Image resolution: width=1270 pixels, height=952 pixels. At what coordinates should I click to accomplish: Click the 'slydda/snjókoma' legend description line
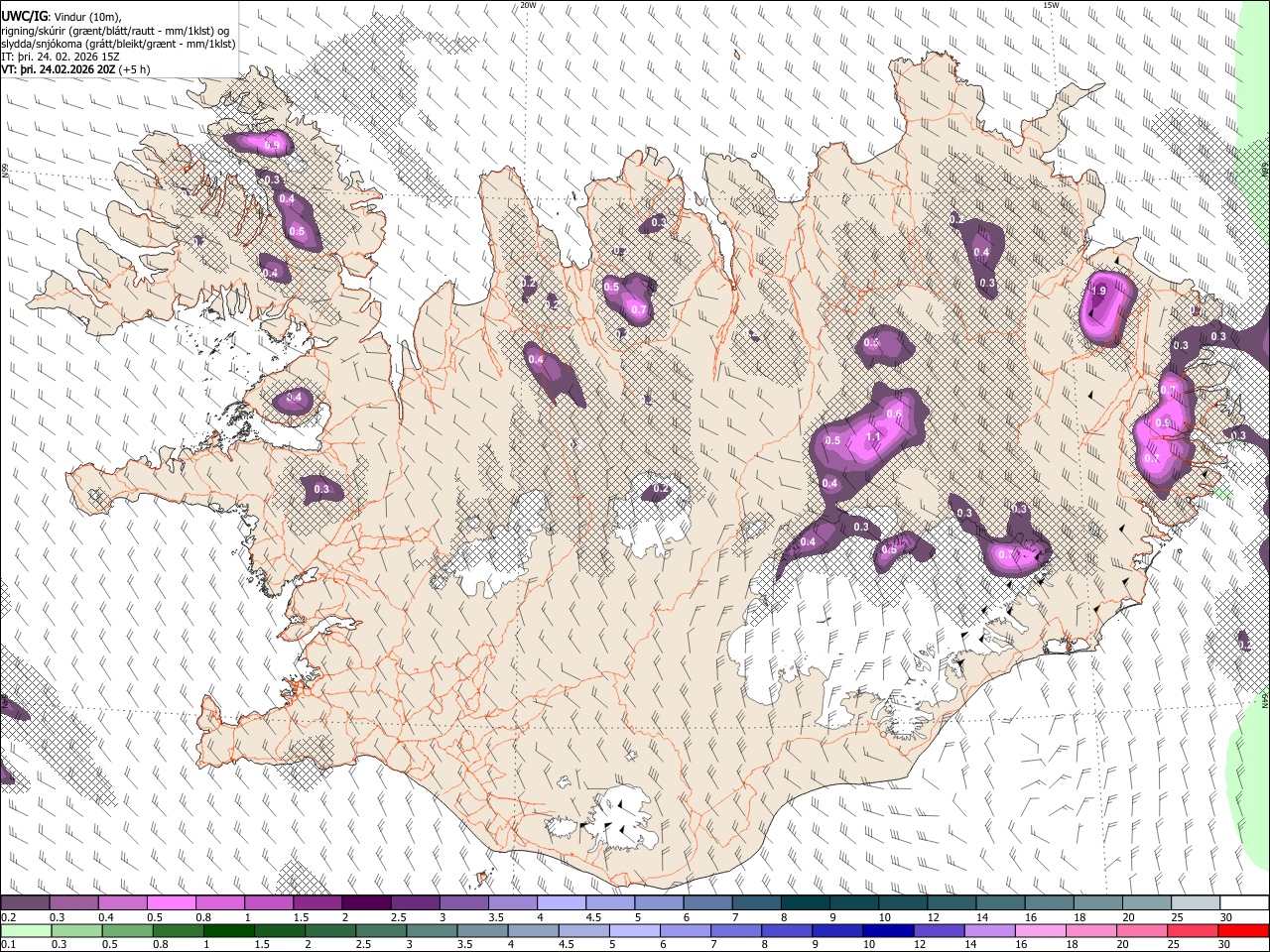pos(119,44)
